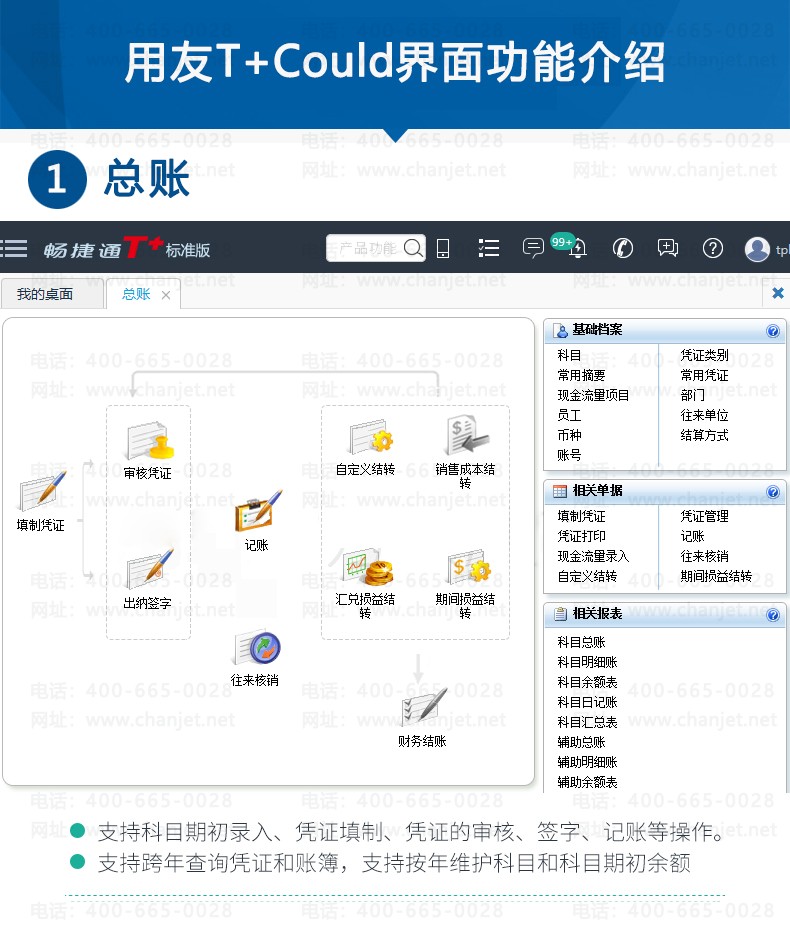790x930 pixels.
Task: Open 结算方式 link
Action: (704, 435)
